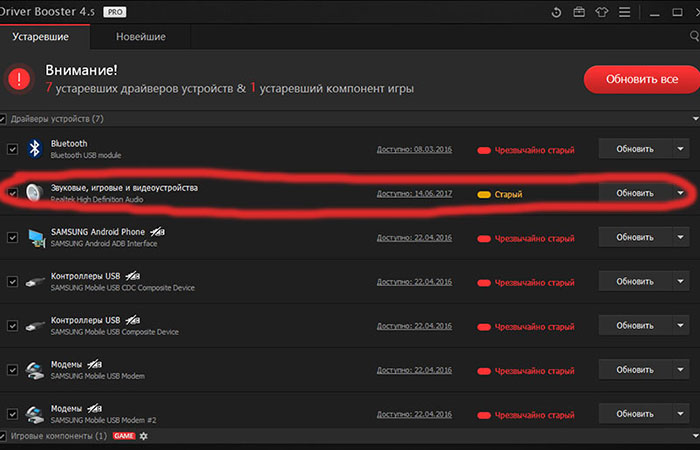
Task: Open the dropdown arrow for SAMSUNG Android Phone update
Action: tap(680, 237)
